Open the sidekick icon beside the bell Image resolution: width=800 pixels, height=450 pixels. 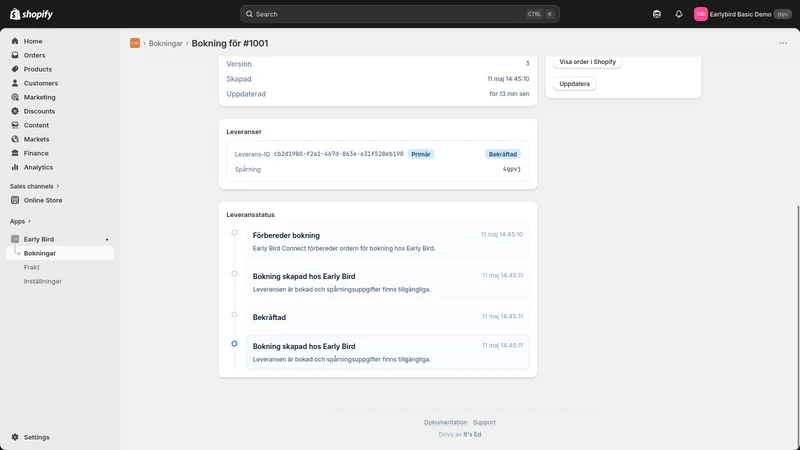tap(657, 14)
